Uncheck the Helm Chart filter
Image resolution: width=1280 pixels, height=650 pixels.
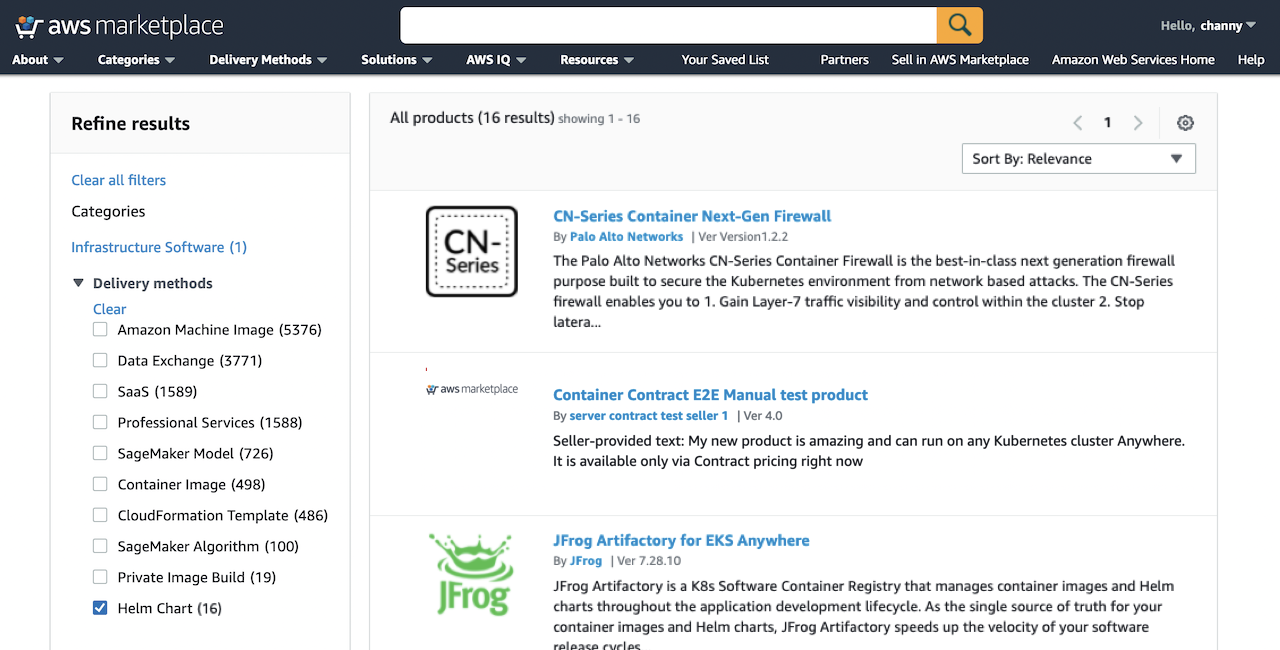click(x=100, y=608)
